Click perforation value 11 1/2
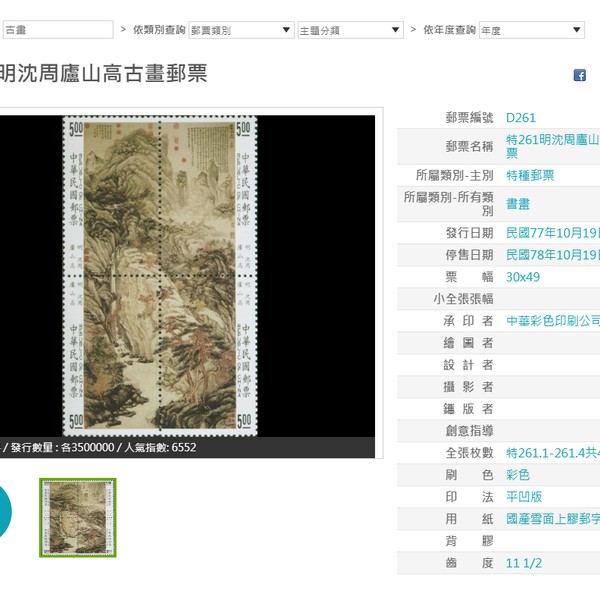This screenshot has height=600, width=600. (524, 563)
